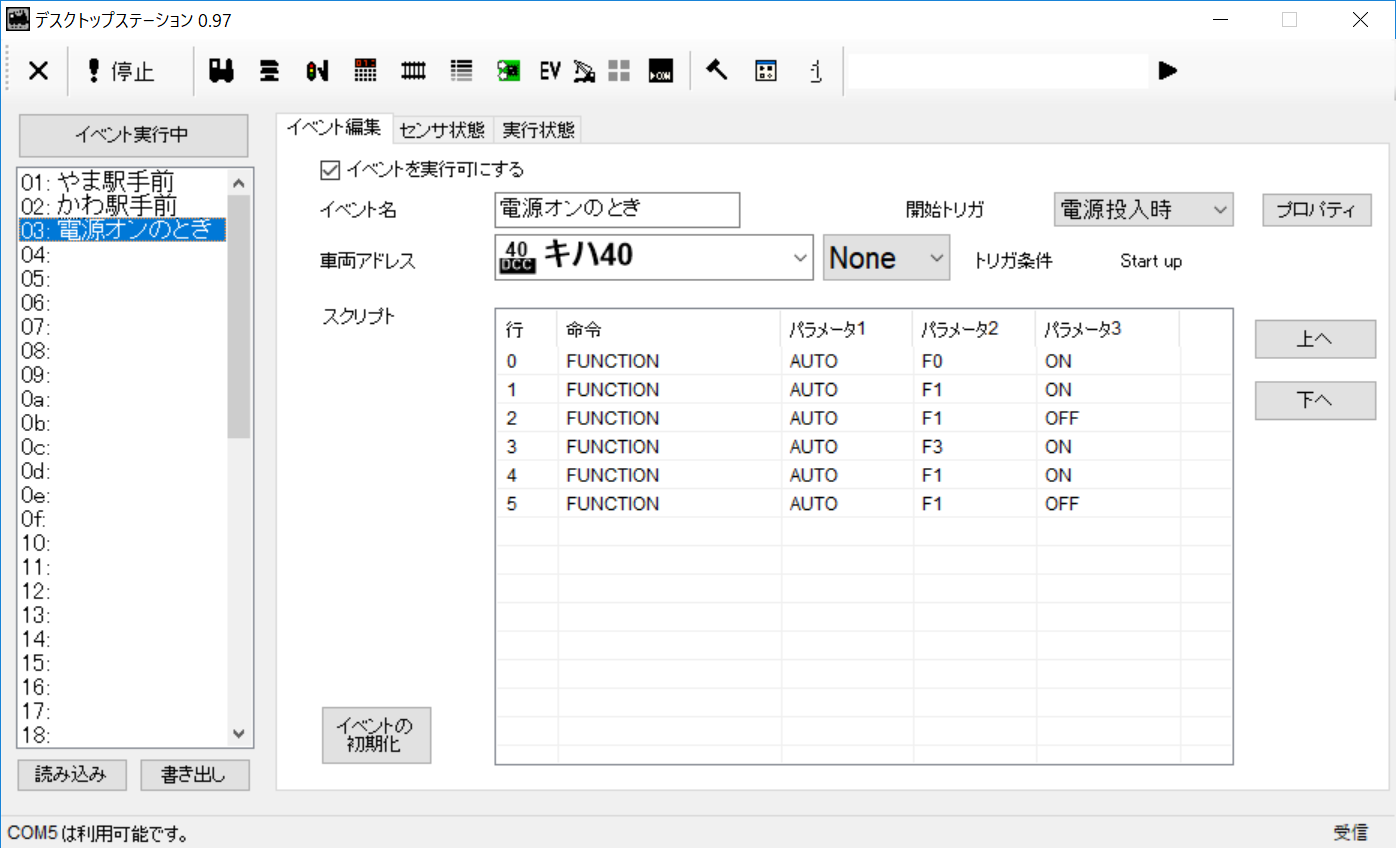The width and height of the screenshot is (1396, 848).
Task: Open the 車両アドレス キハ40 dropdown
Action: click(654, 258)
